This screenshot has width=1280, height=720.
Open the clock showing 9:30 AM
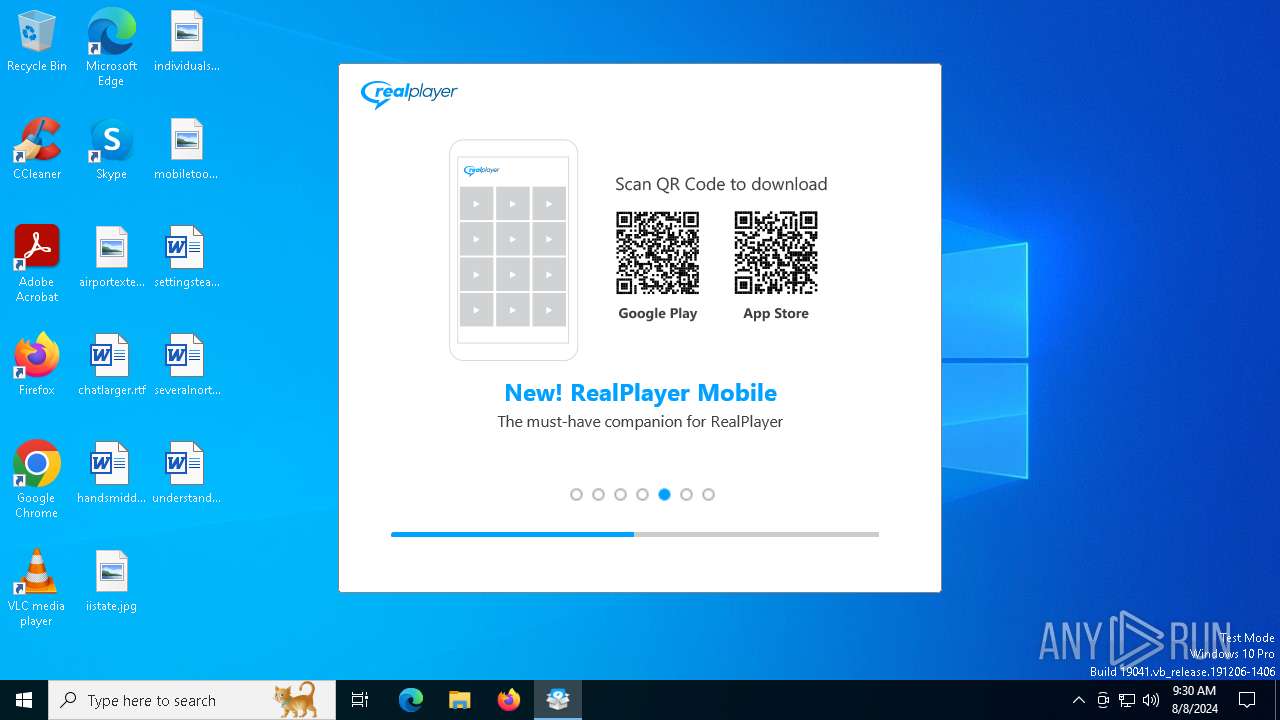pyautogui.click(x=1194, y=700)
